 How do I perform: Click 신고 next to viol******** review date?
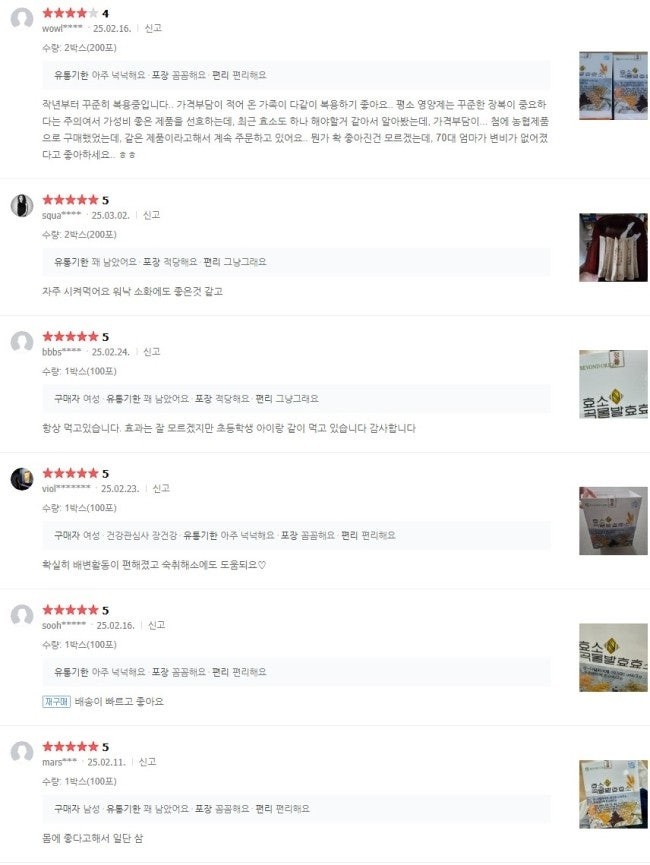pos(161,488)
